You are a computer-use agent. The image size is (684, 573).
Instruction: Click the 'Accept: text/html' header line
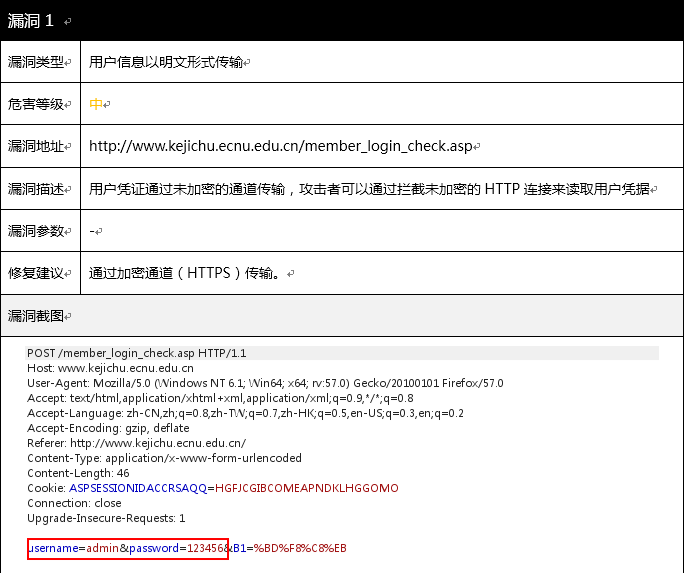(x=220, y=398)
